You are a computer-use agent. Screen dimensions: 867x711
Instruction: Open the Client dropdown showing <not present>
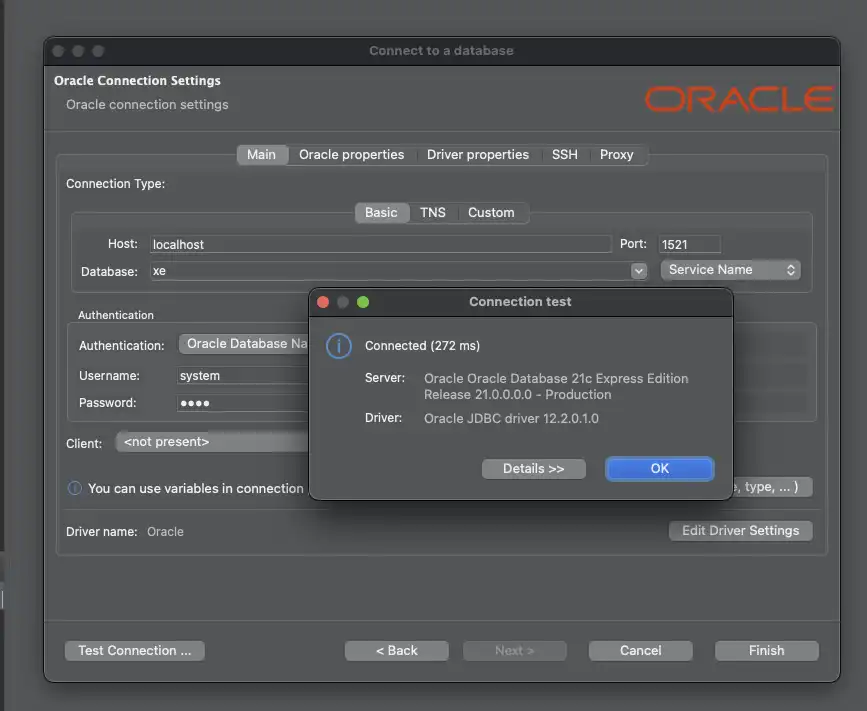(212, 442)
